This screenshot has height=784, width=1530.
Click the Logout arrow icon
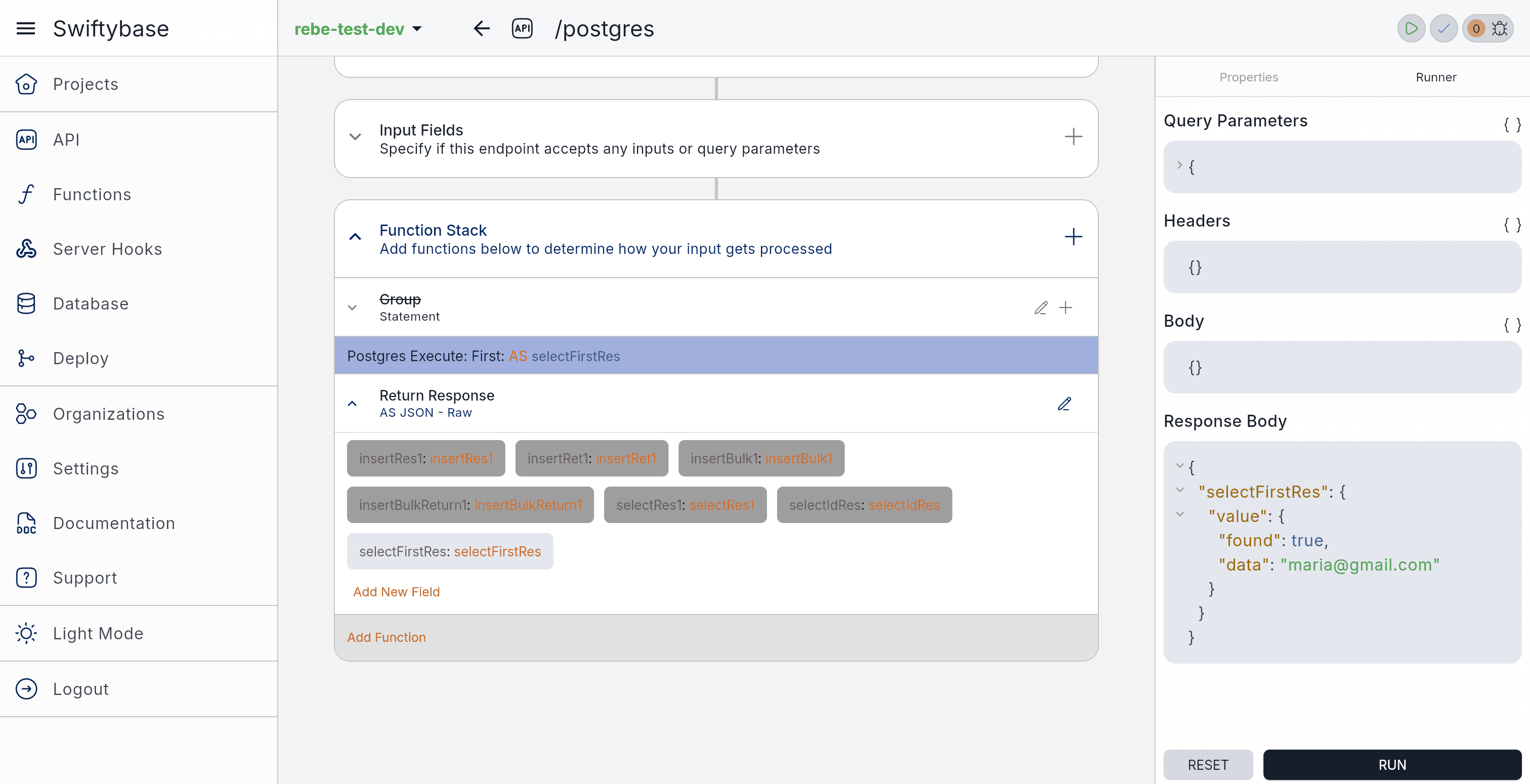(x=26, y=689)
